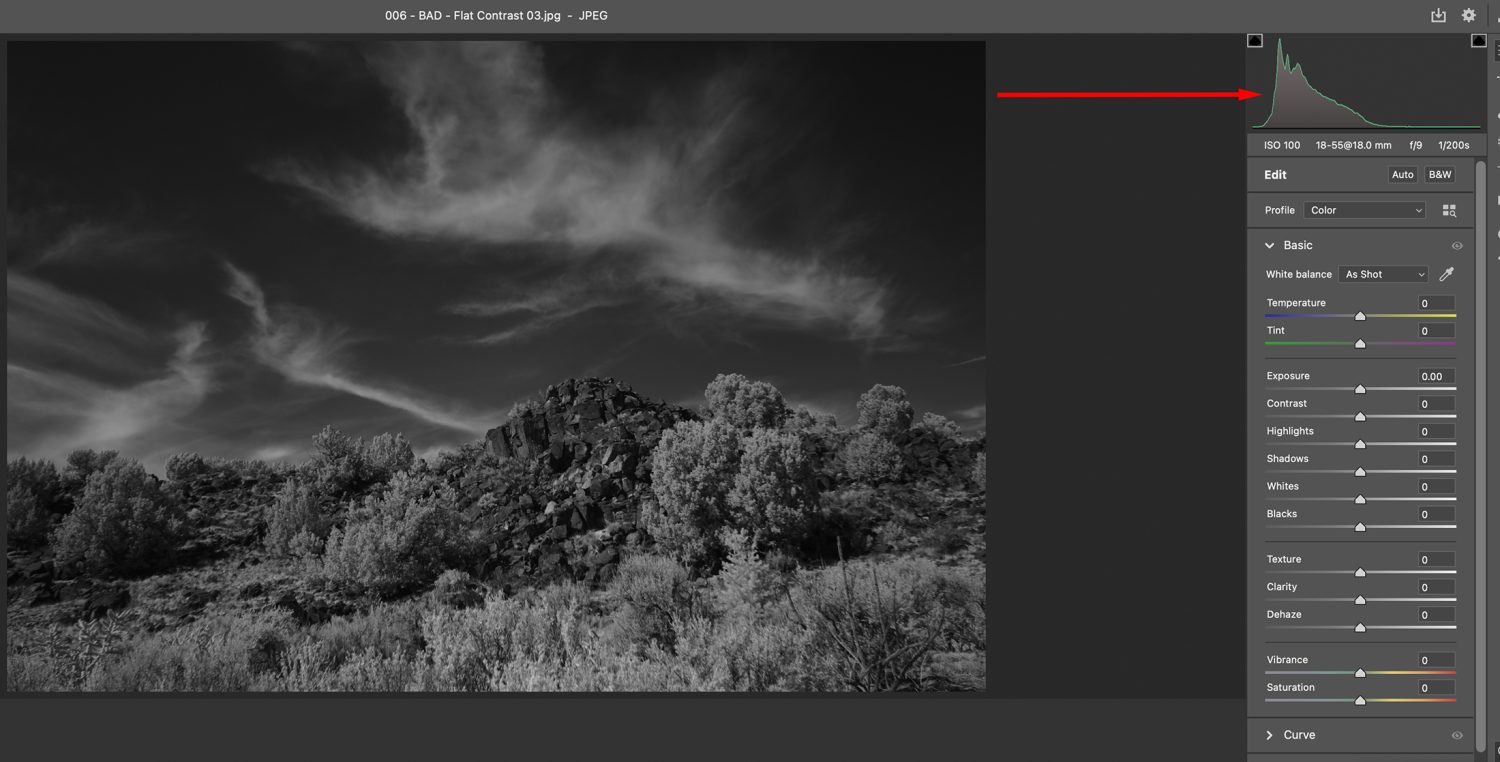This screenshot has height=762, width=1500.
Task: Click the Tint slider handle
Action: tap(1360, 344)
